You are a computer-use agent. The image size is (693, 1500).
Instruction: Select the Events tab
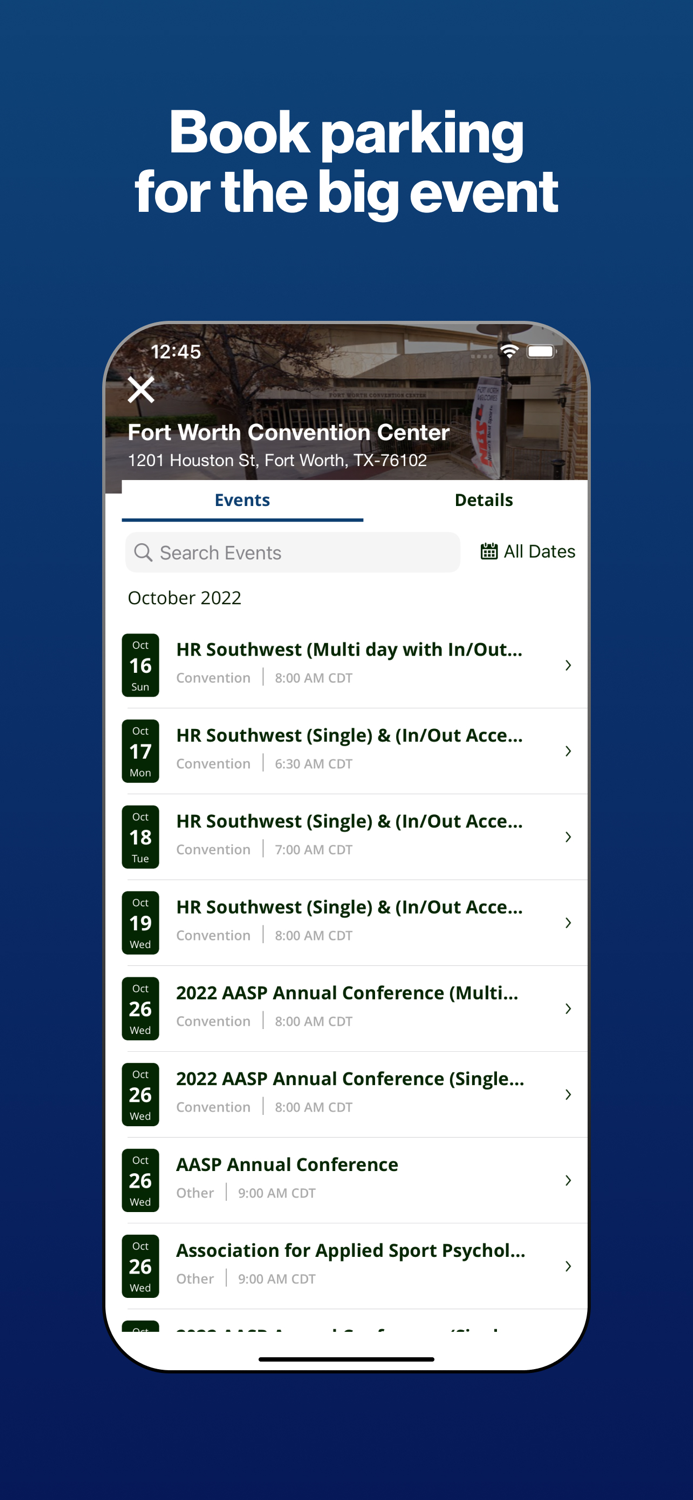242,500
